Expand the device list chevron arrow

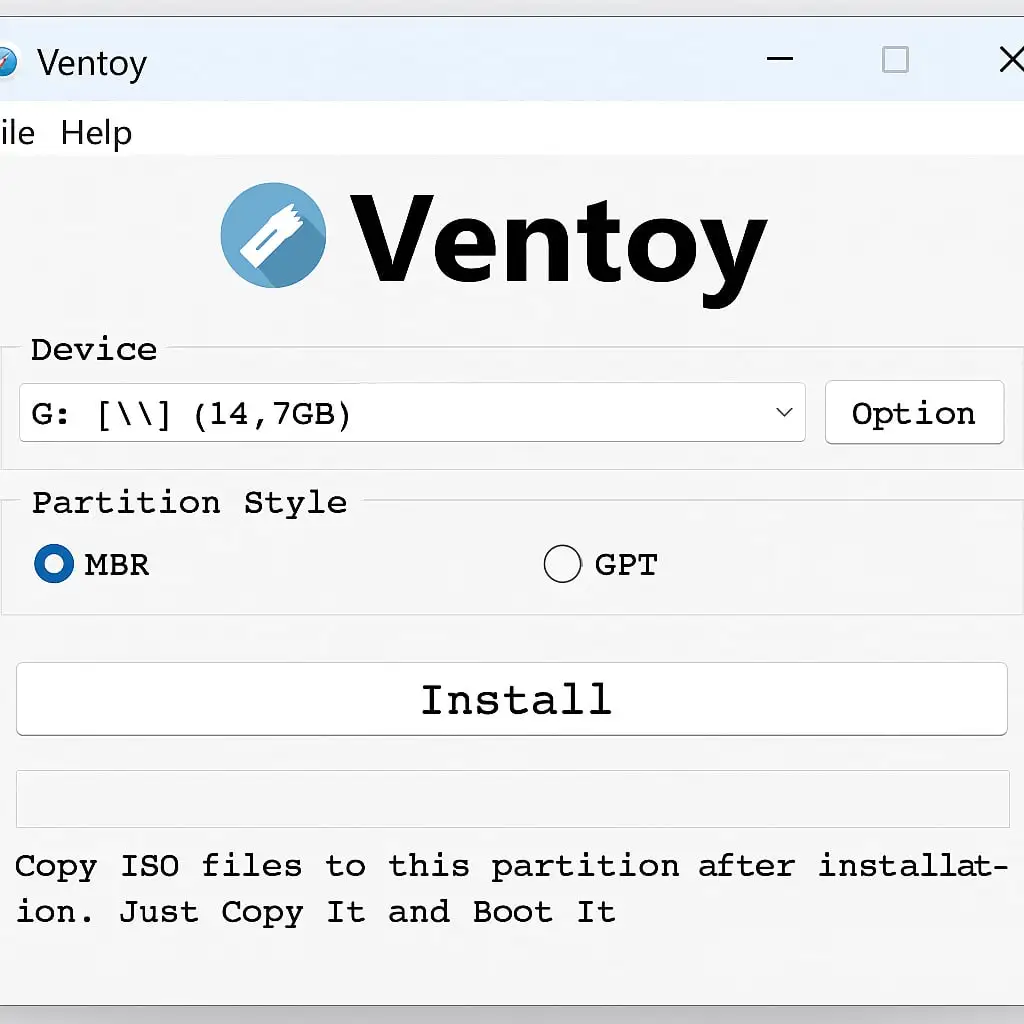(784, 413)
